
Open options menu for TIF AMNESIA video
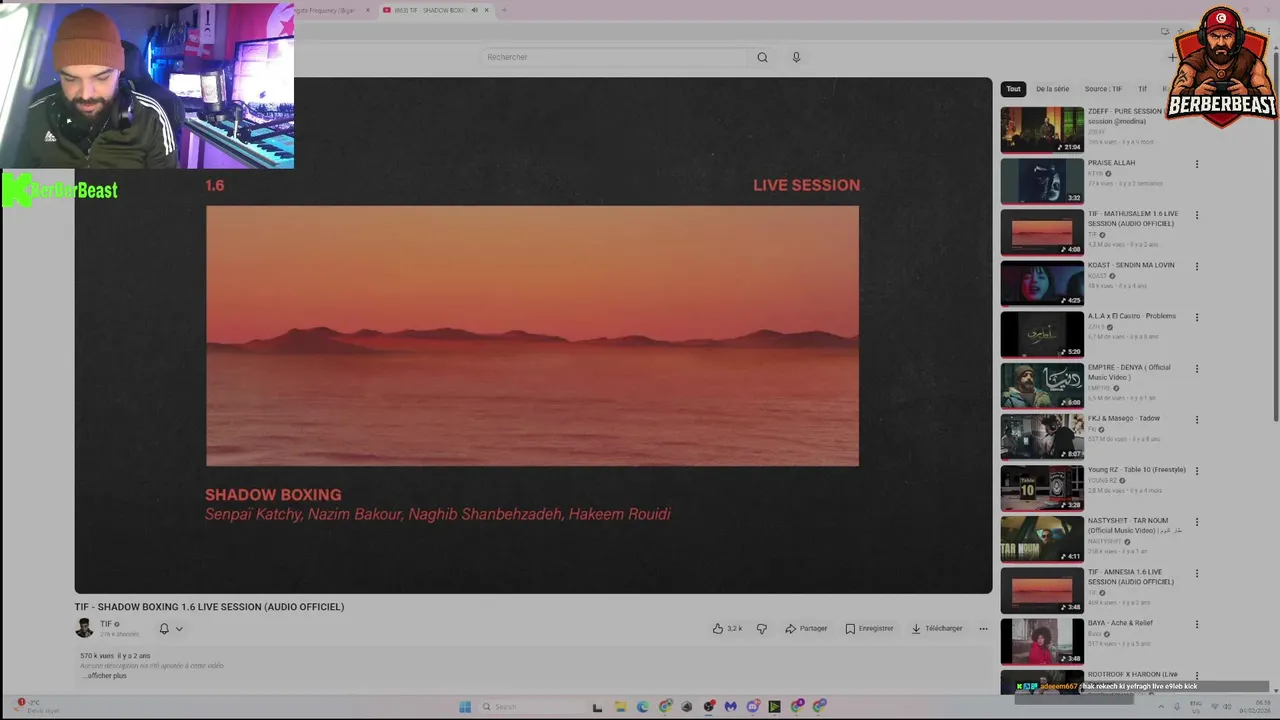[1196, 574]
